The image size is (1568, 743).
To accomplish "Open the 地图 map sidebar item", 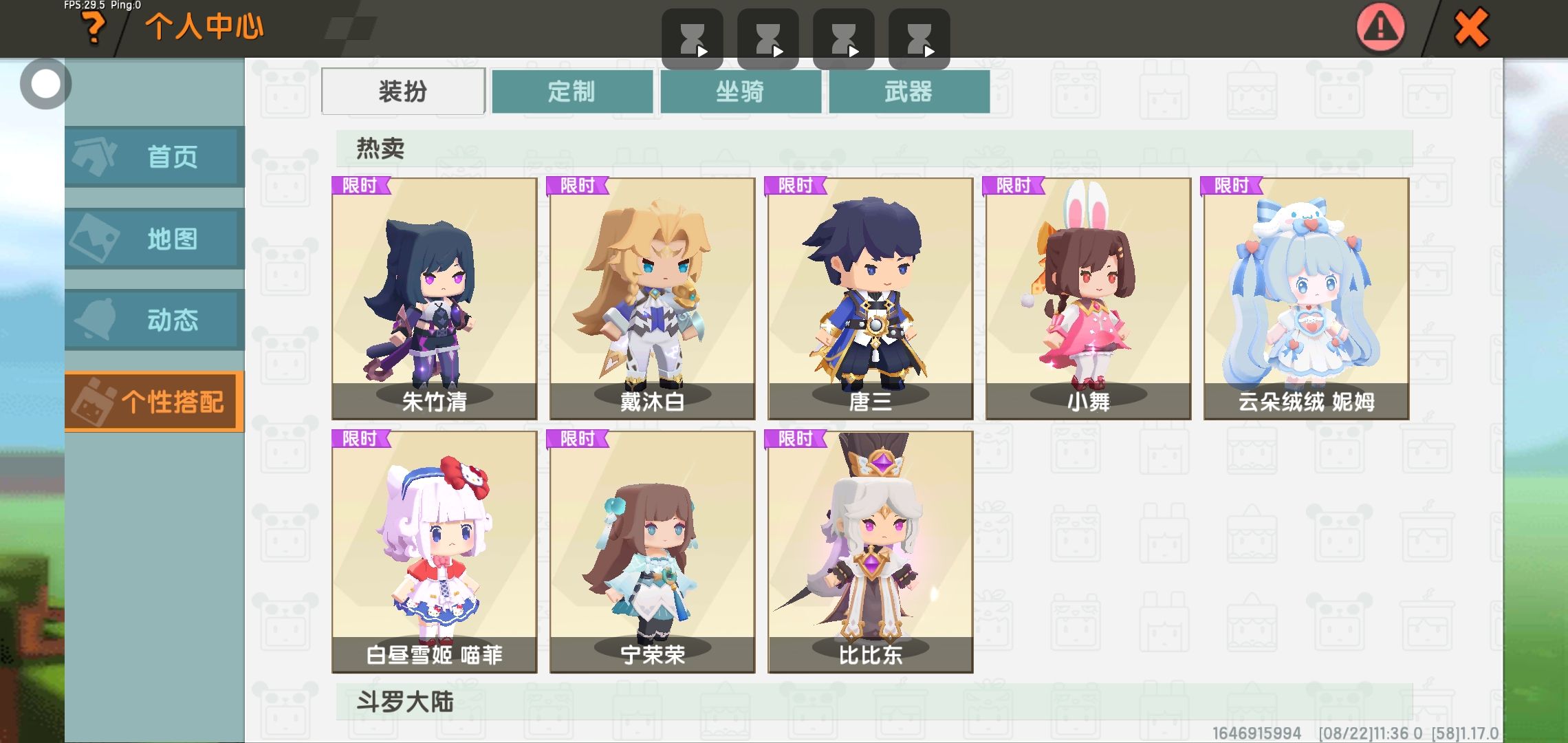I will click(x=155, y=239).
